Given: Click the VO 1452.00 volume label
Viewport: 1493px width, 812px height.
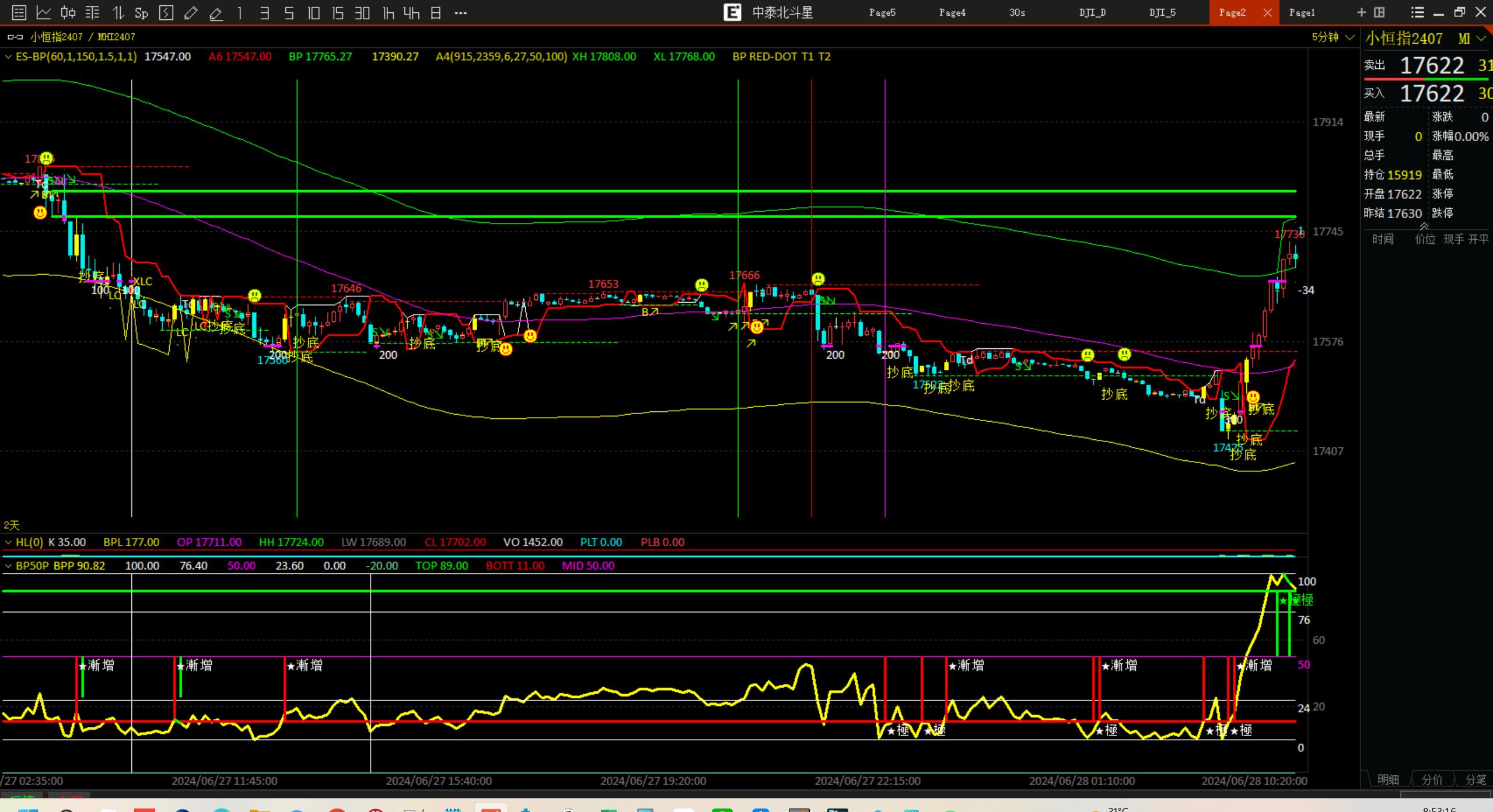Looking at the screenshot, I should 533,542.
